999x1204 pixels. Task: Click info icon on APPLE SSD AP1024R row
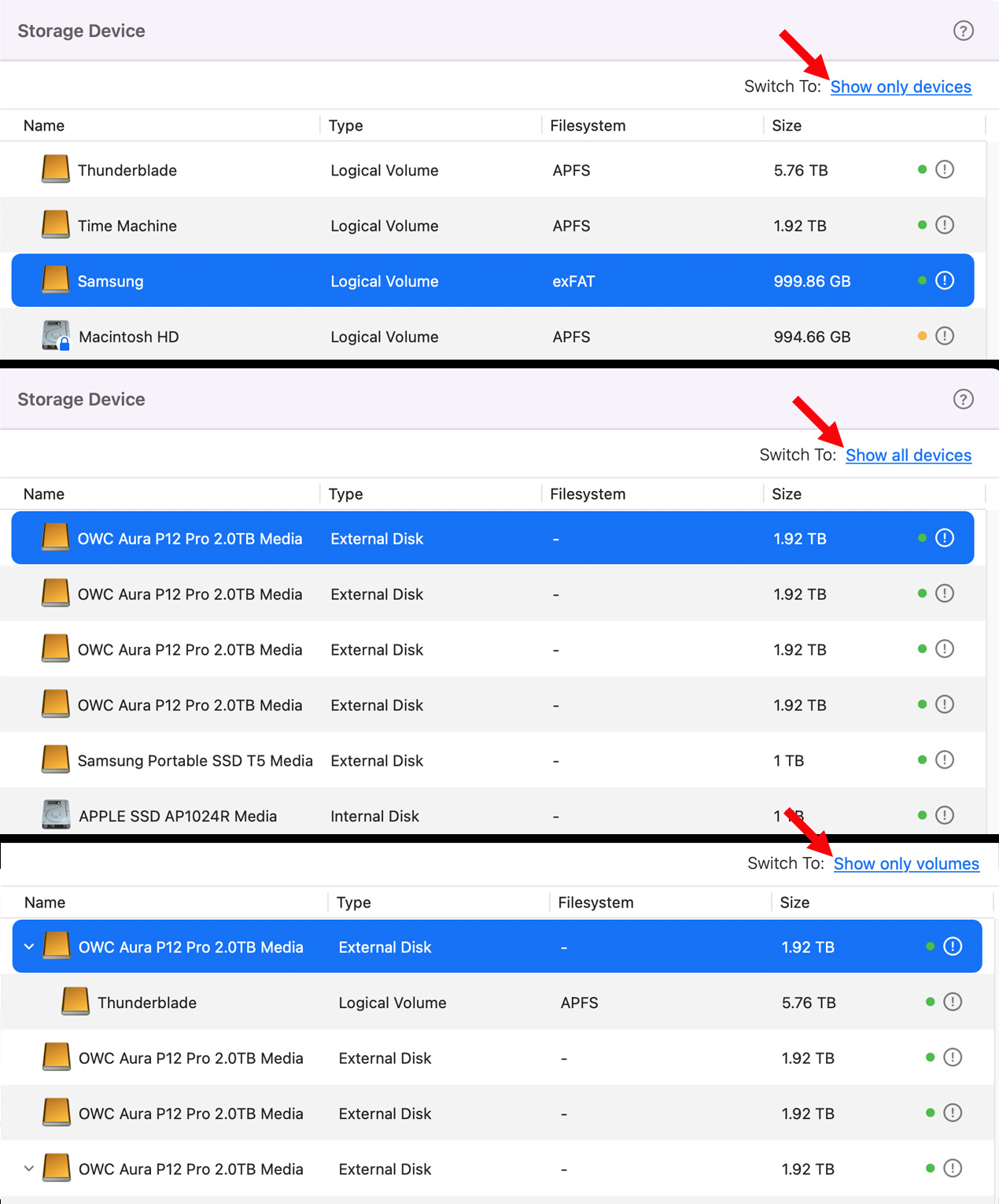[x=945, y=815]
